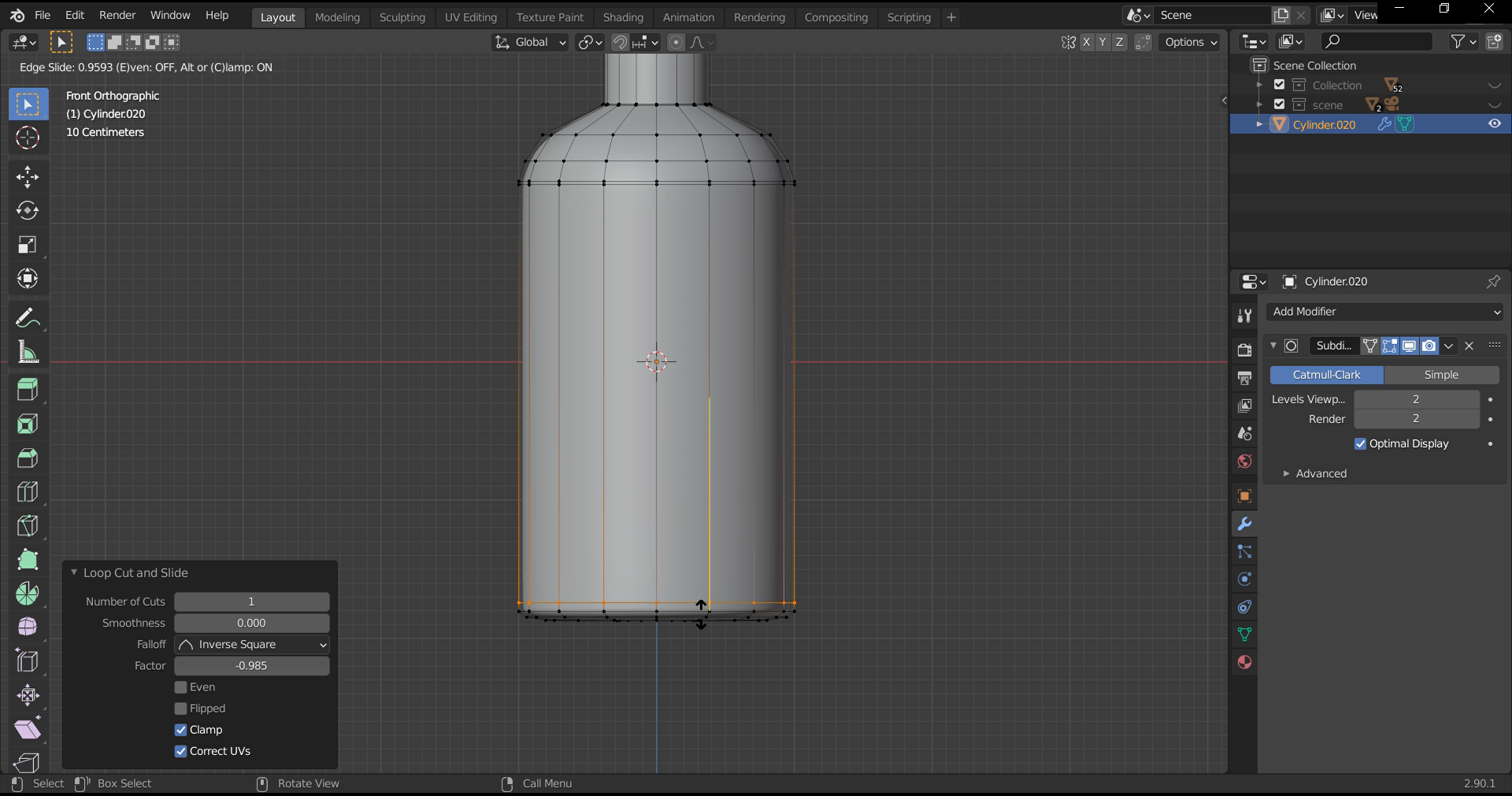
Task: Open the outliner filter dropdown
Action: click(x=1464, y=42)
